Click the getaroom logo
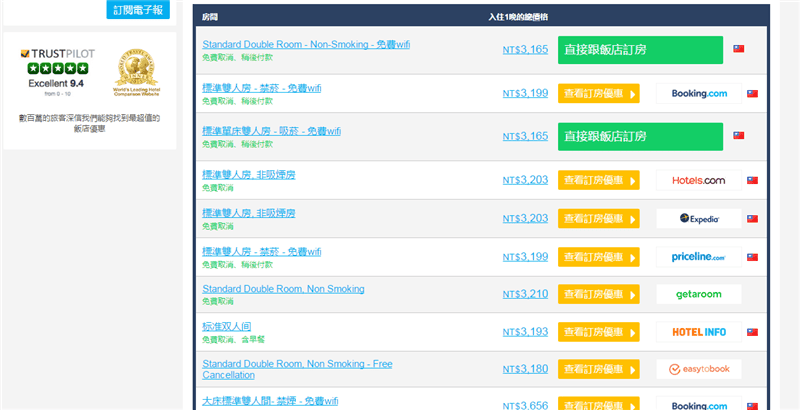 tap(699, 294)
